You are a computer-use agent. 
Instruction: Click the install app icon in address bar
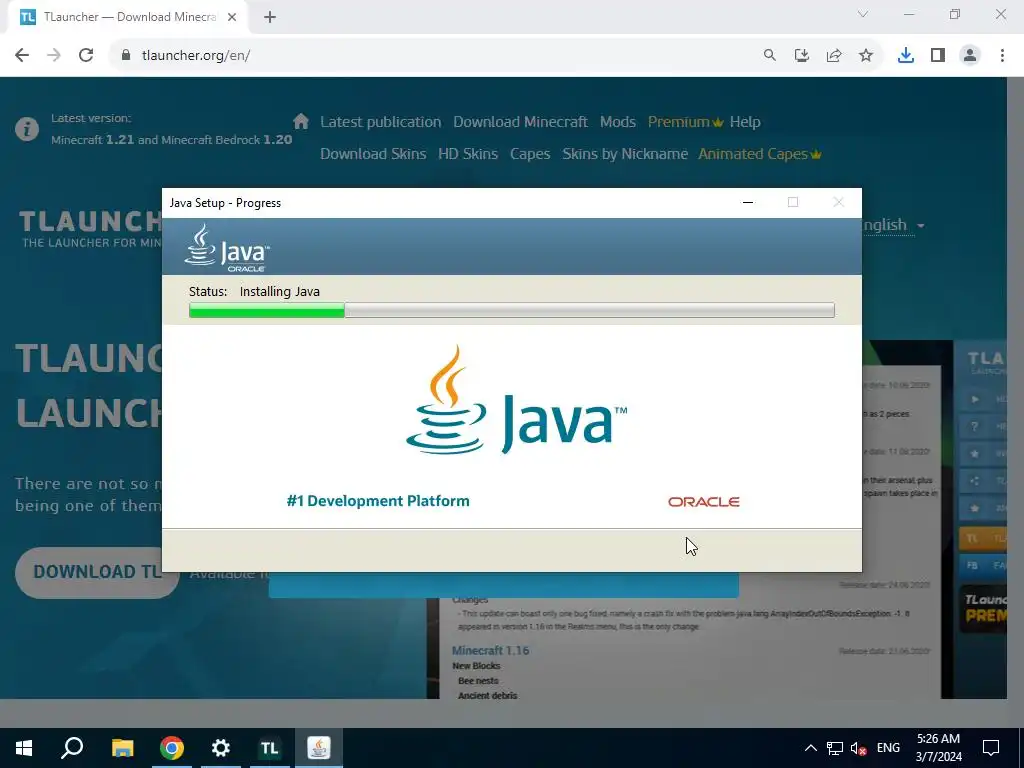pos(802,56)
